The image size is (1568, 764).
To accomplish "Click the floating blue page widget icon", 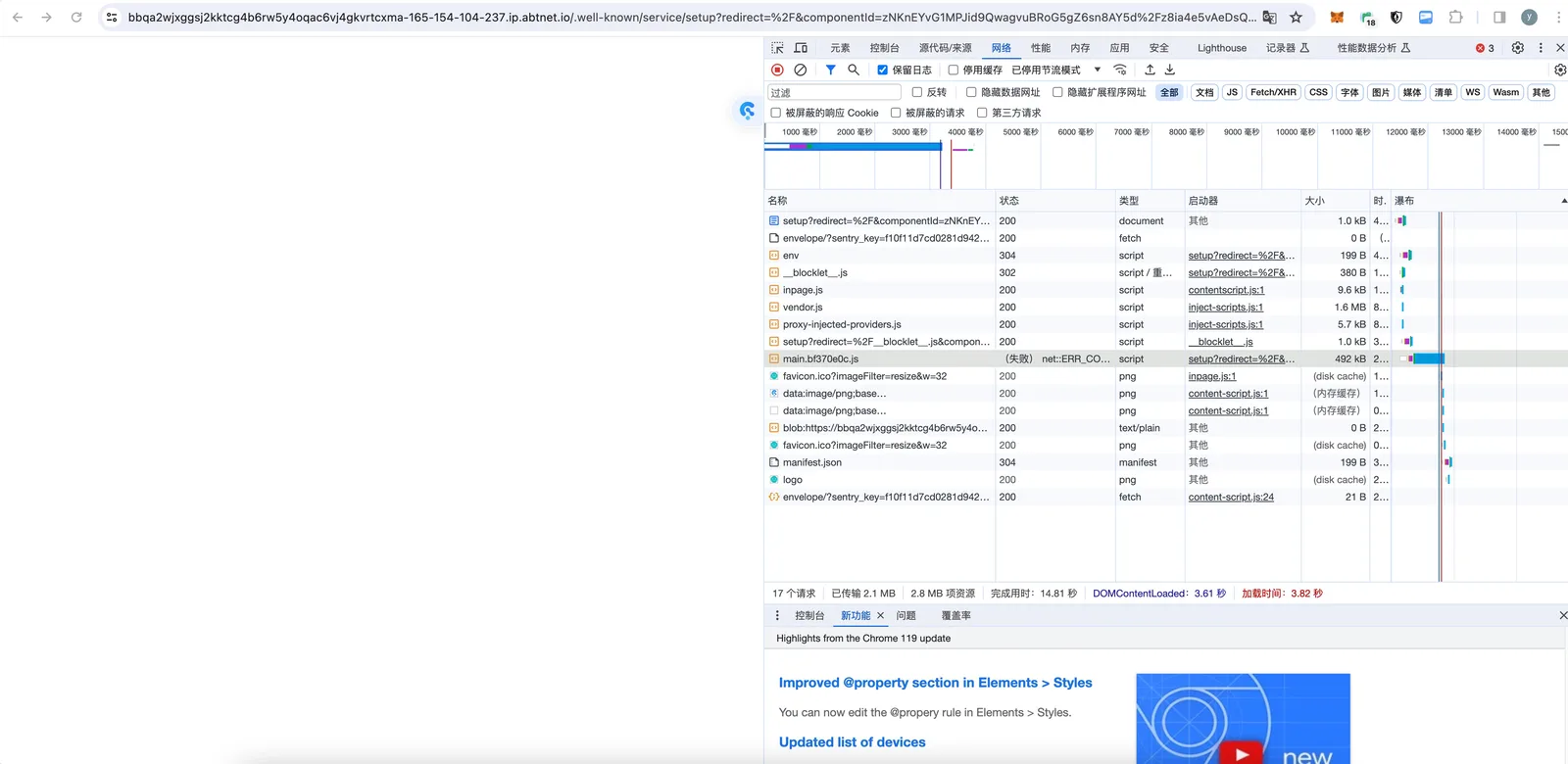I will tap(748, 111).
